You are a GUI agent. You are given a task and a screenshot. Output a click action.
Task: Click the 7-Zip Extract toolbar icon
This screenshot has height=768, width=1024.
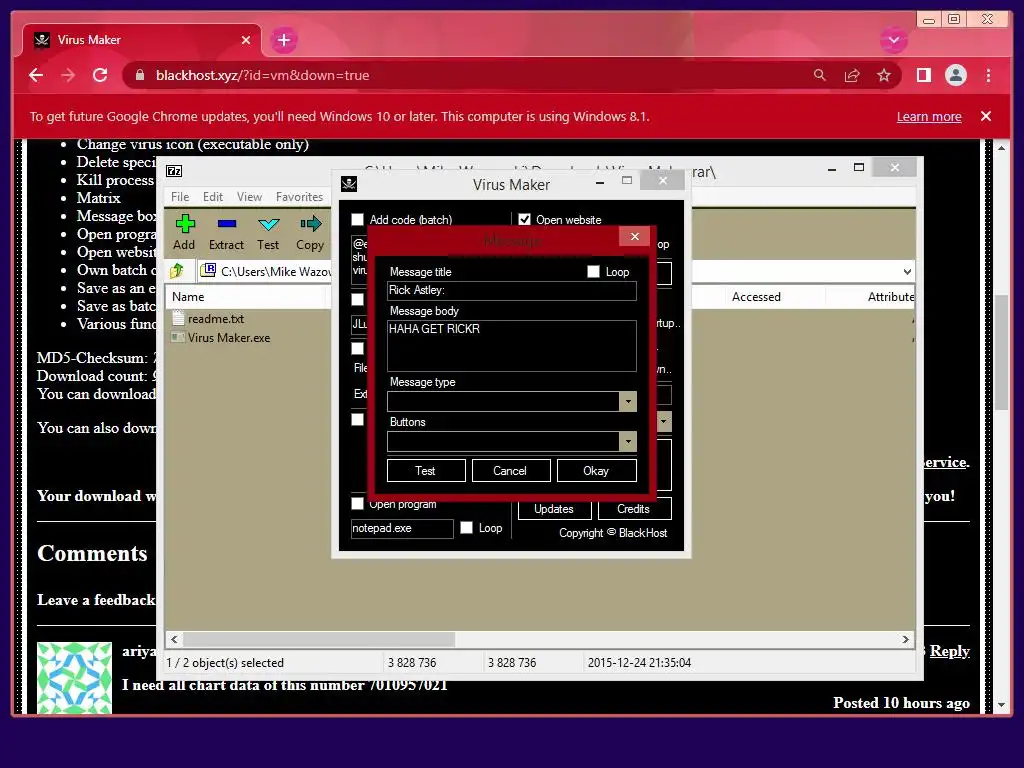[226, 232]
